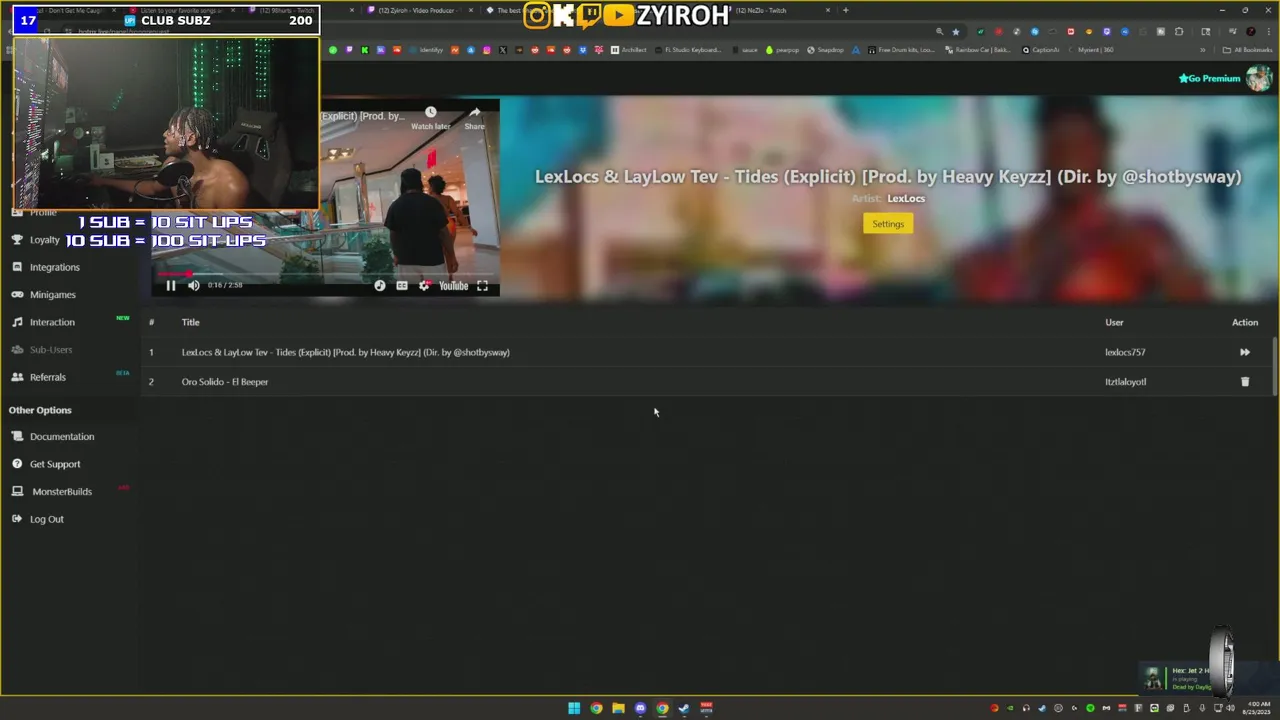Open Minigames in the sidebar
1280x720 pixels.
(x=52, y=295)
